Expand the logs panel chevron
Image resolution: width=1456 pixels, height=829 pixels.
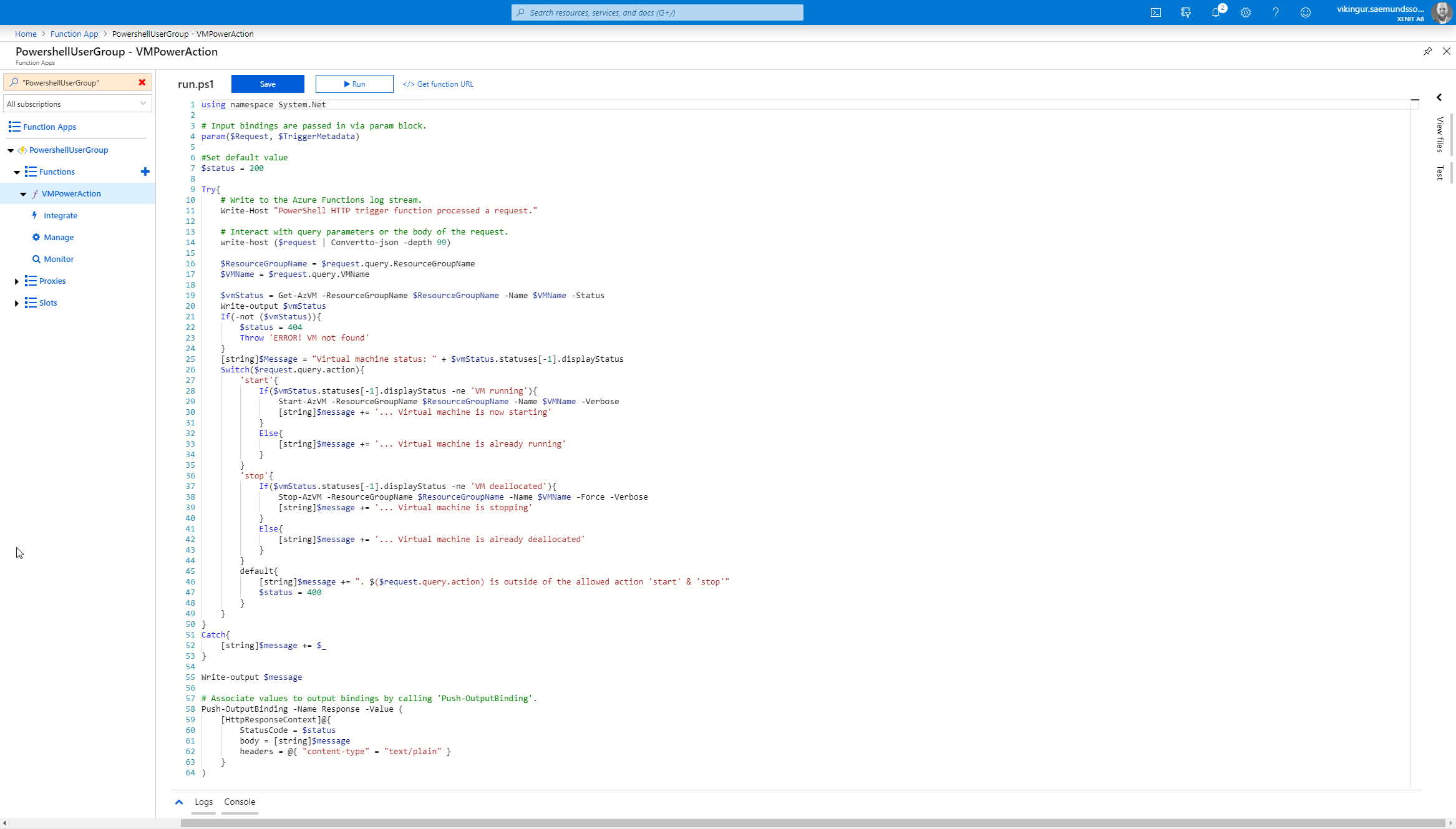(179, 802)
